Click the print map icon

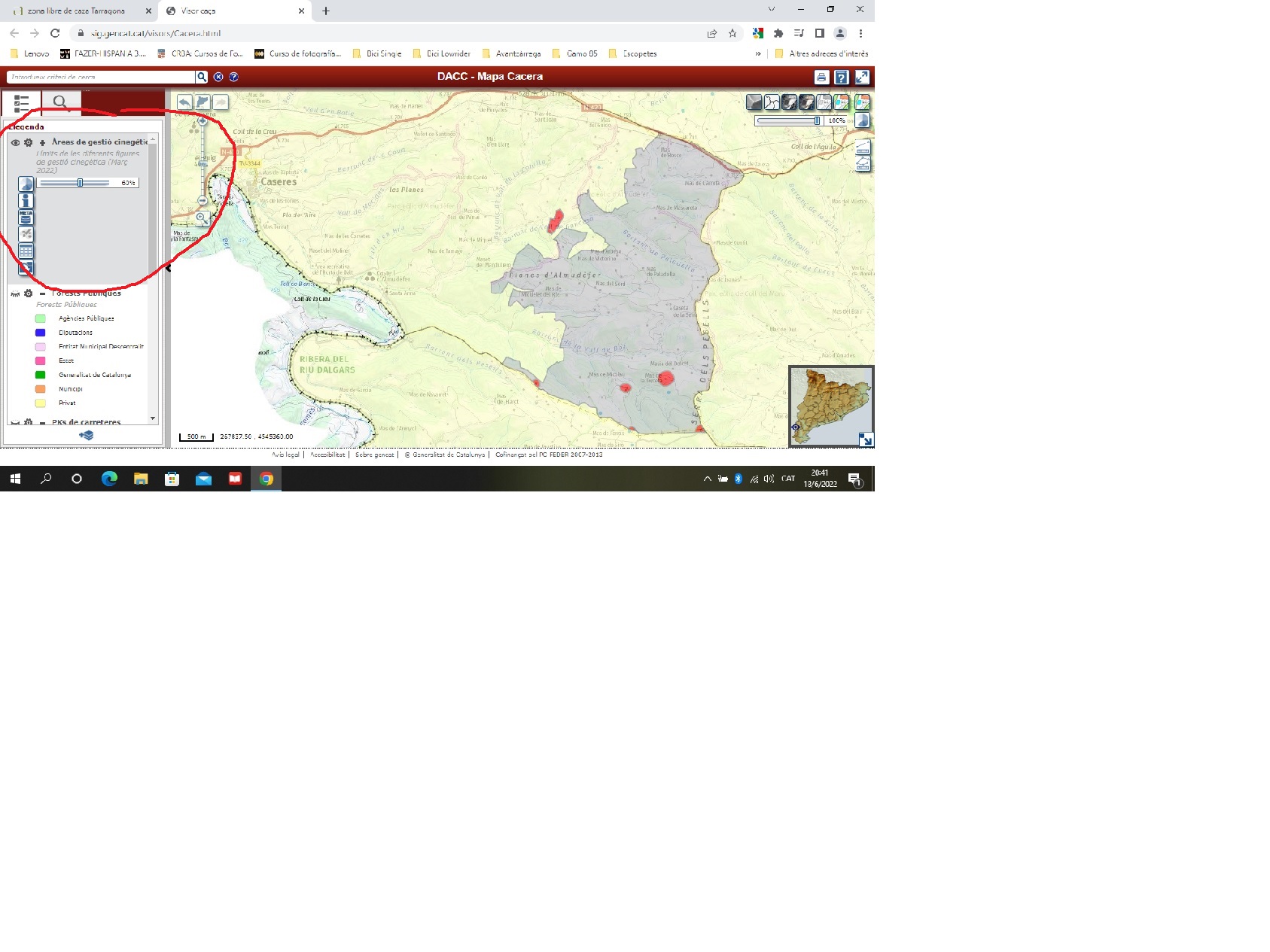click(821, 77)
